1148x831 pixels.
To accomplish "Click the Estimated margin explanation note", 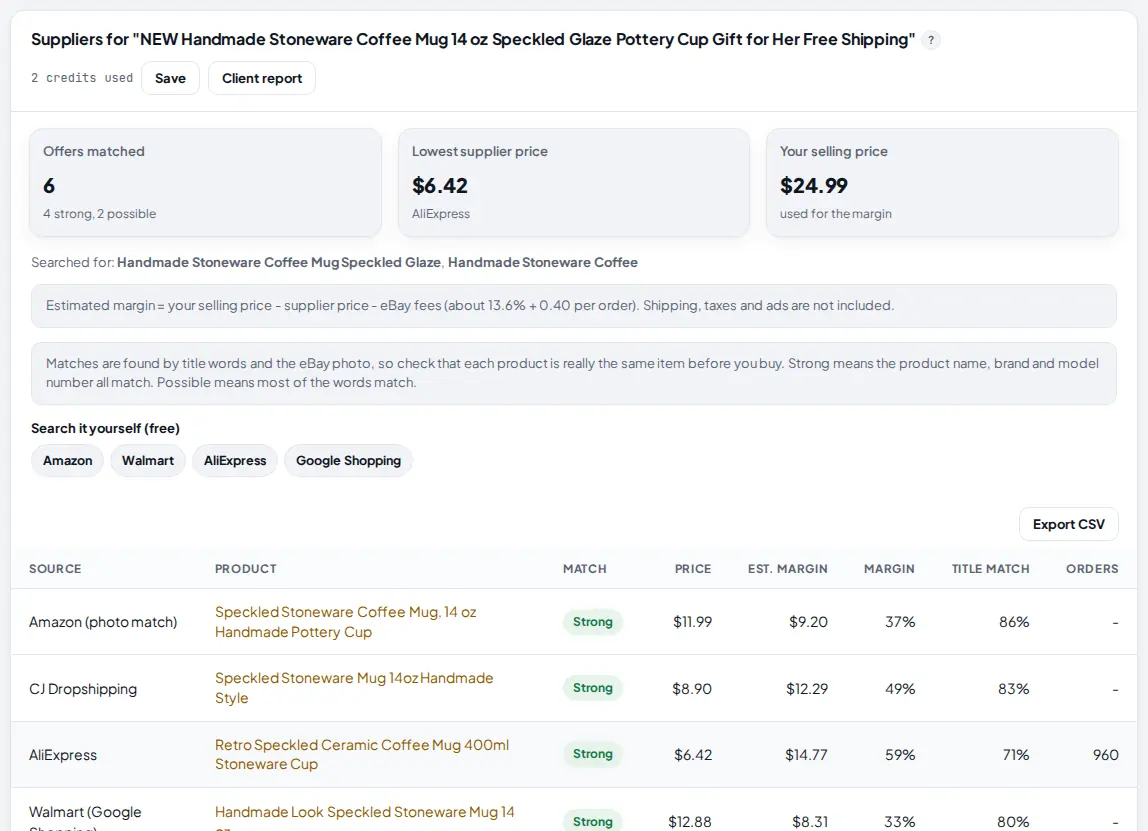I will 573,306.
